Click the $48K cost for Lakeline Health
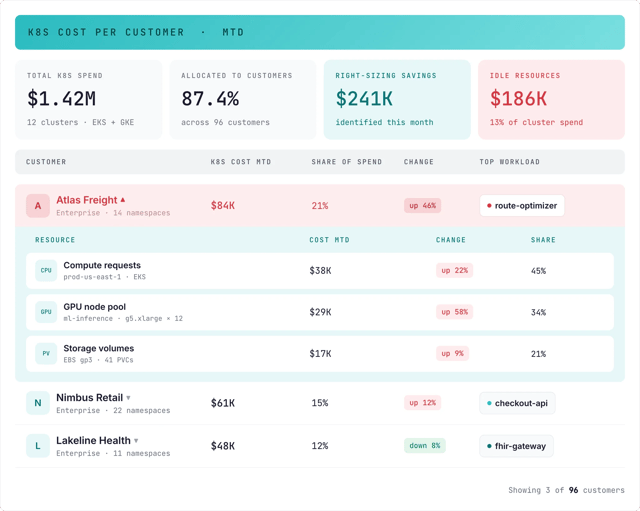The height and width of the screenshot is (511, 640). tap(223, 446)
